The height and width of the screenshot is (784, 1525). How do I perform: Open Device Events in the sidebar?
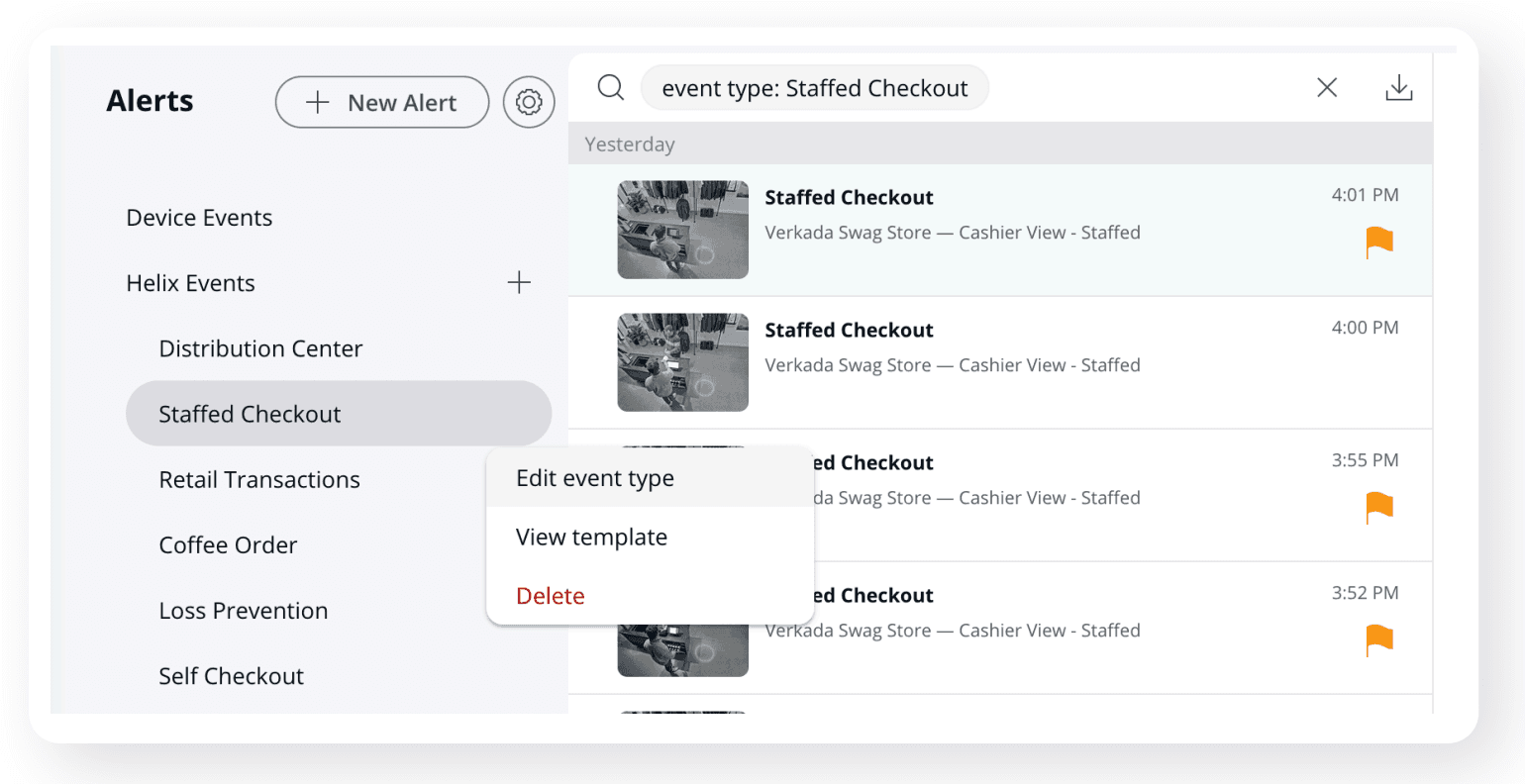tap(199, 218)
